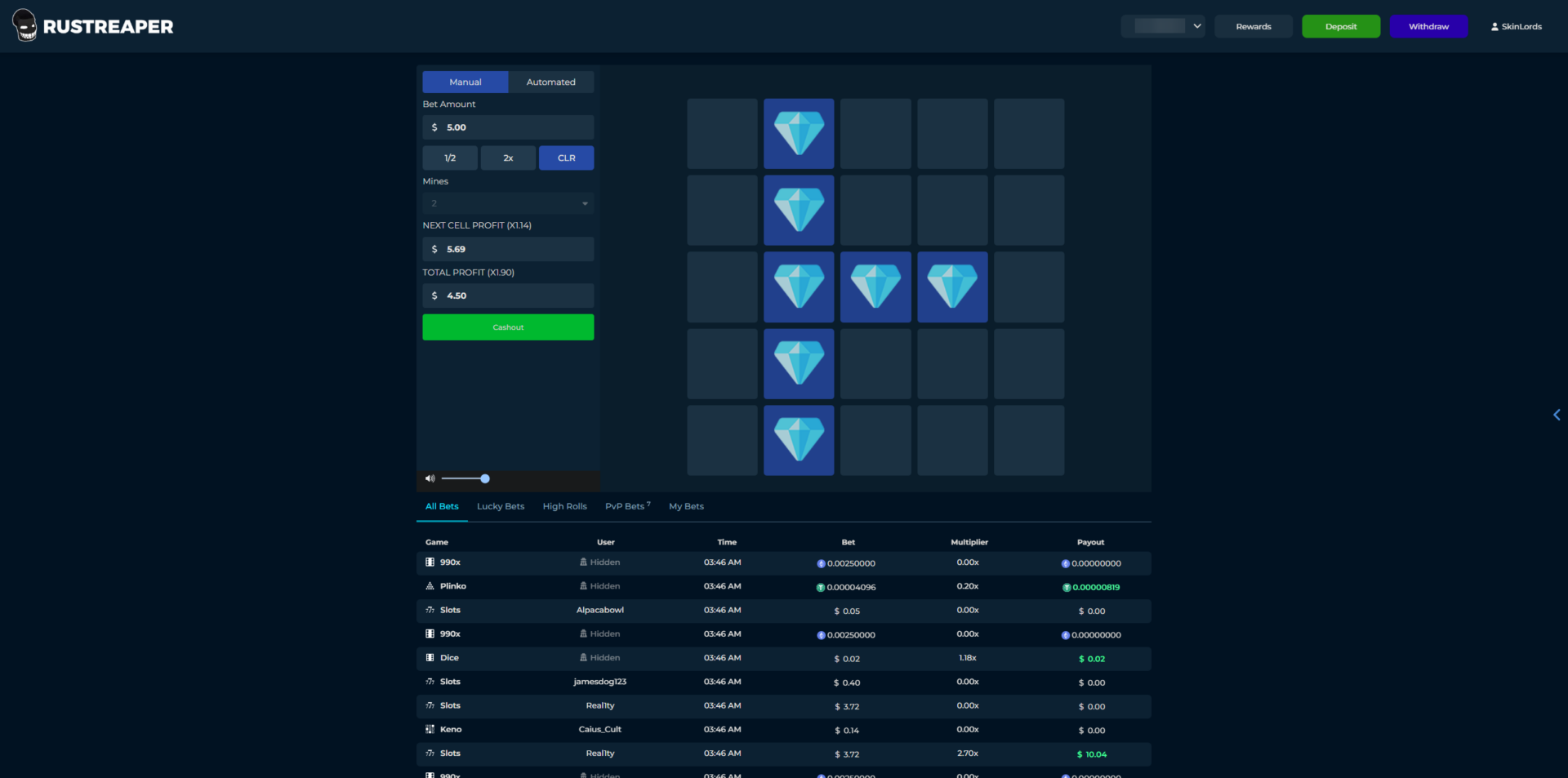1568x778 pixels.
Task: Click the Keno game icon in bets table
Action: pyautogui.click(x=430, y=730)
